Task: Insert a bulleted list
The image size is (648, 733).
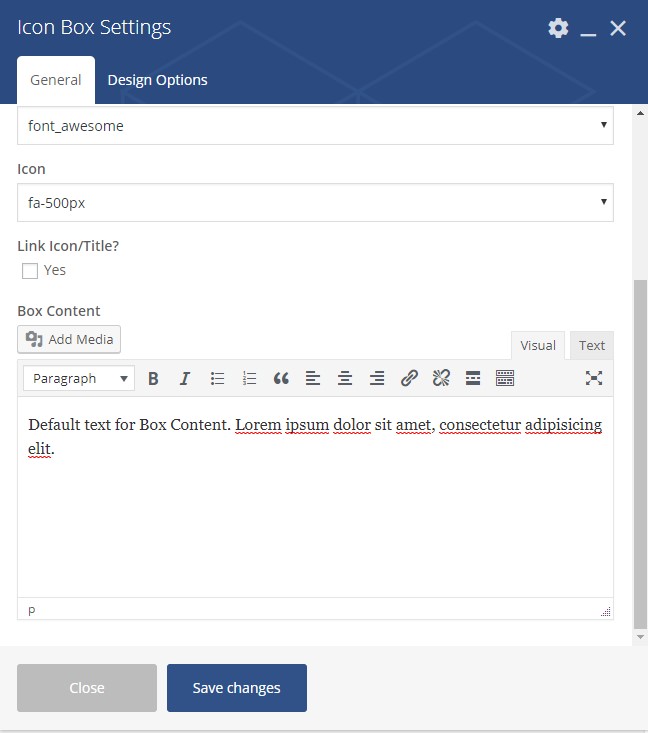Action: coord(217,378)
